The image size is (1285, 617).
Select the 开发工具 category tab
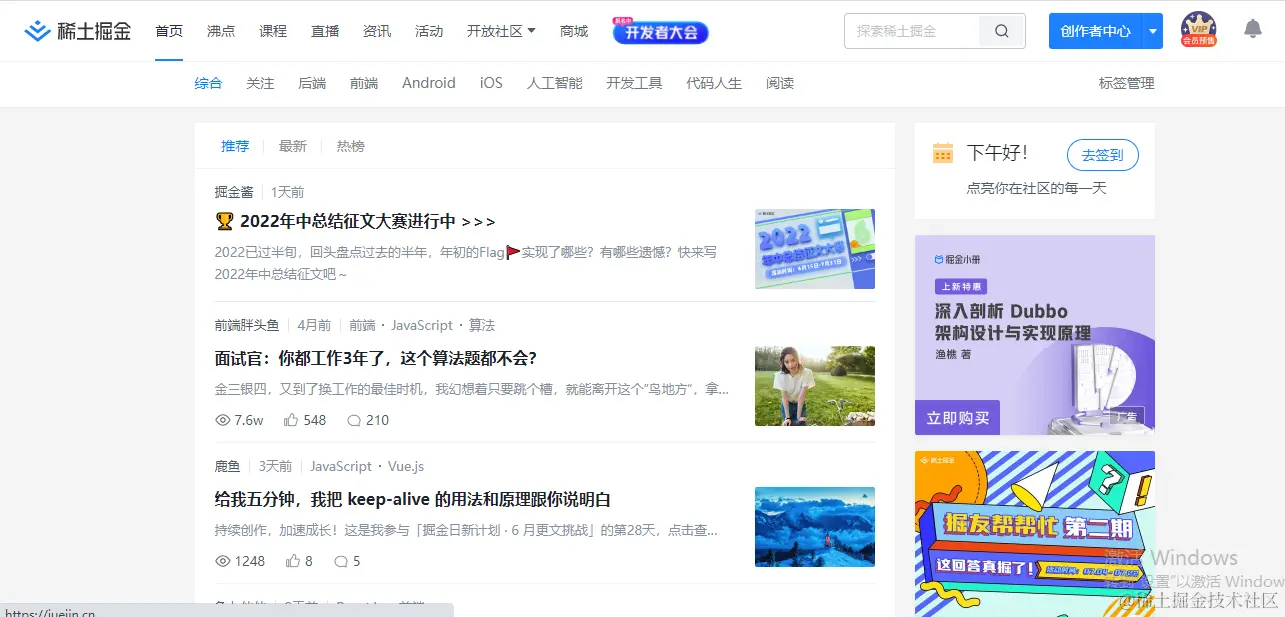pos(634,83)
